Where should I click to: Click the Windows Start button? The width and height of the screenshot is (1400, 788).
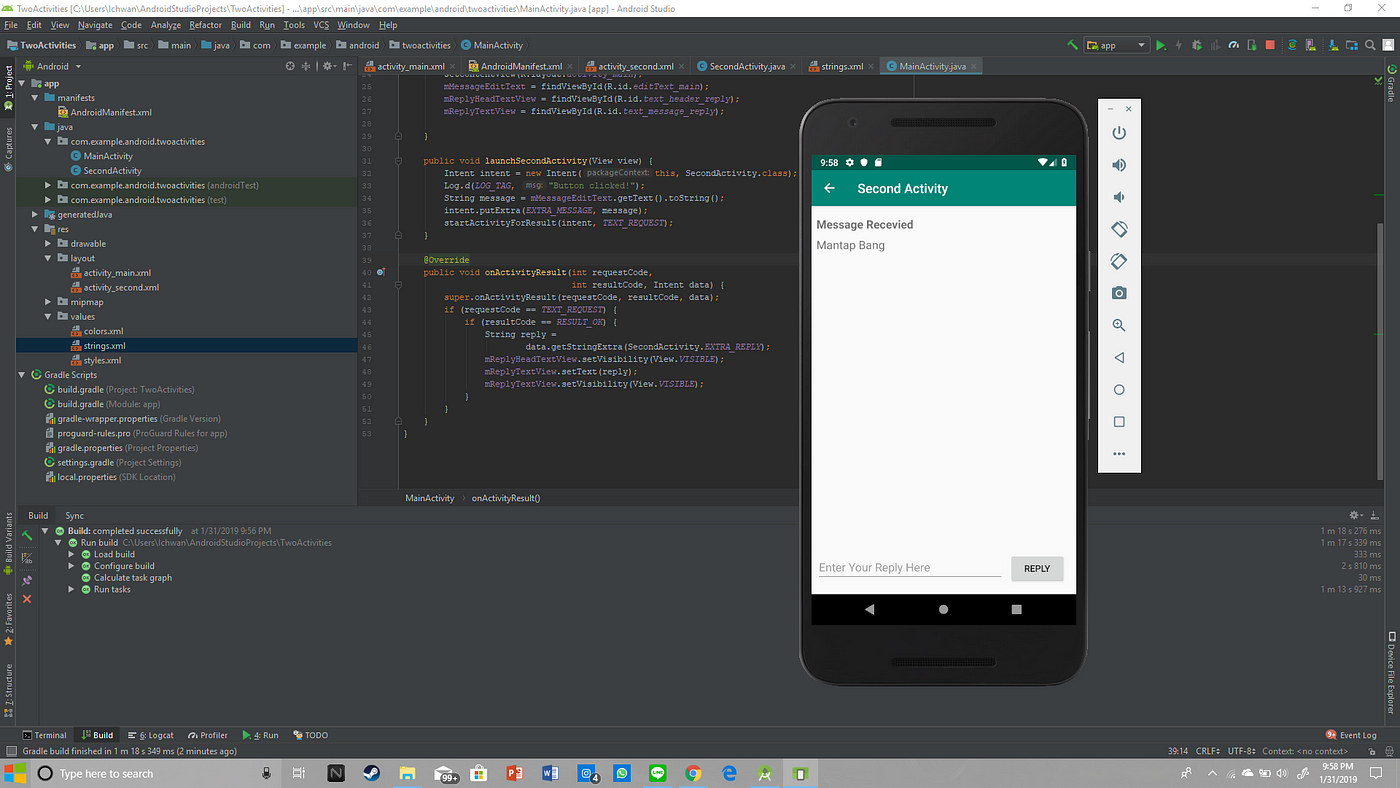pos(16,773)
